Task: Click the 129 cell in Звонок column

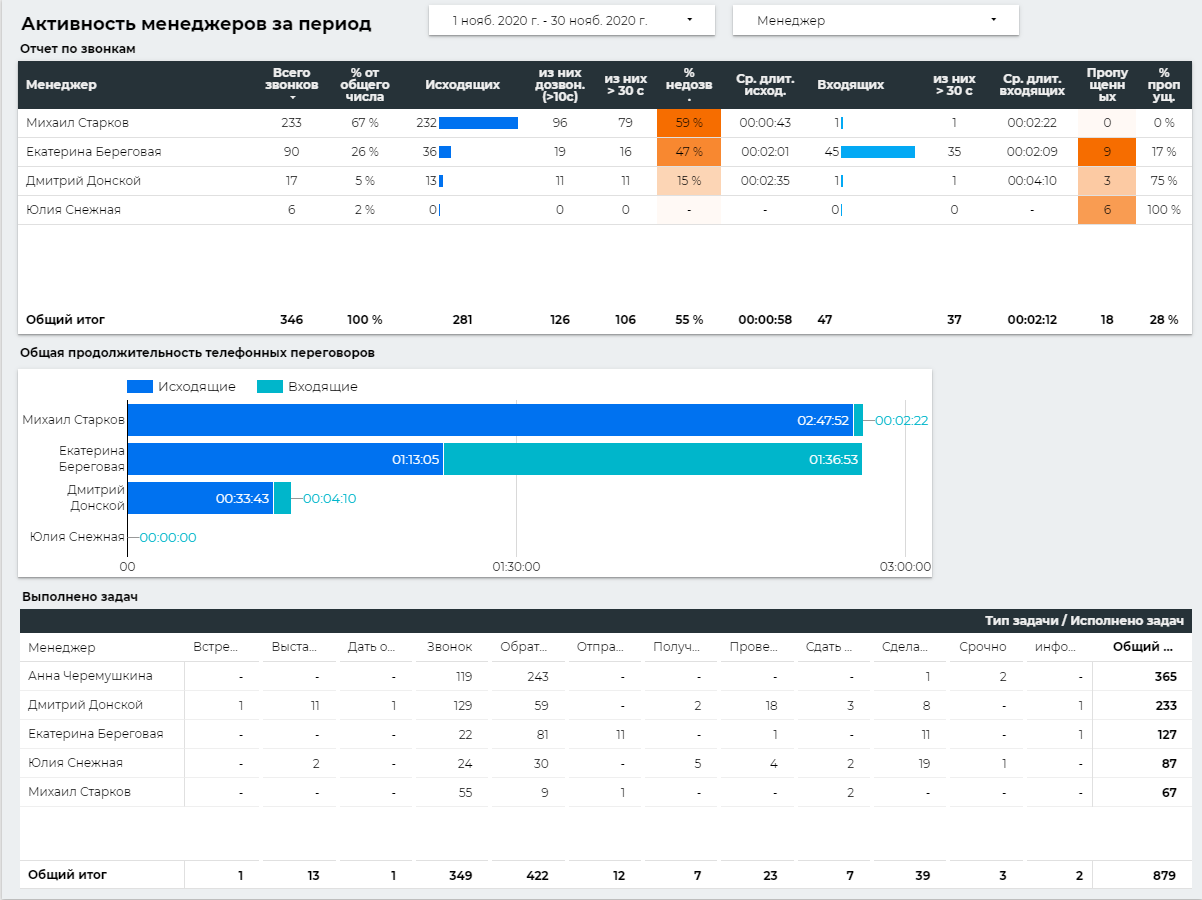Action: [x=462, y=705]
